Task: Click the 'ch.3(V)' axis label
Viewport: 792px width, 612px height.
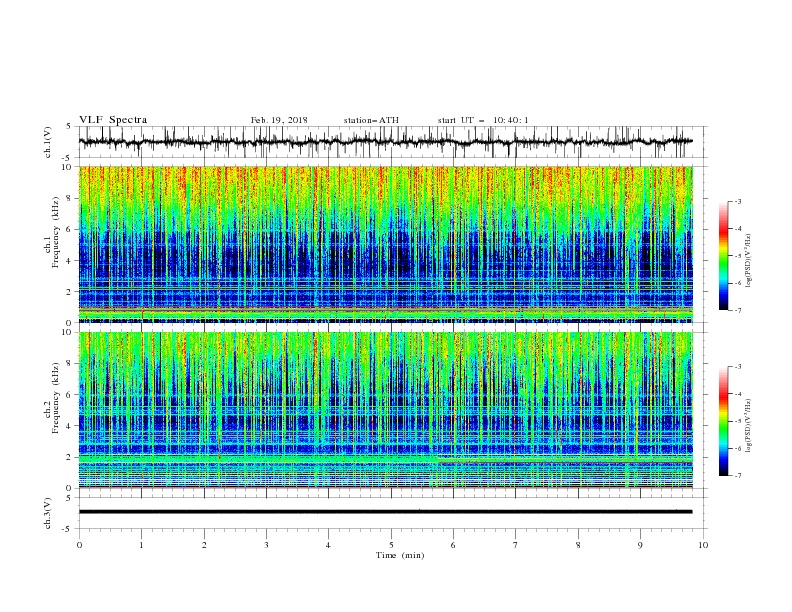Action: 48,513
